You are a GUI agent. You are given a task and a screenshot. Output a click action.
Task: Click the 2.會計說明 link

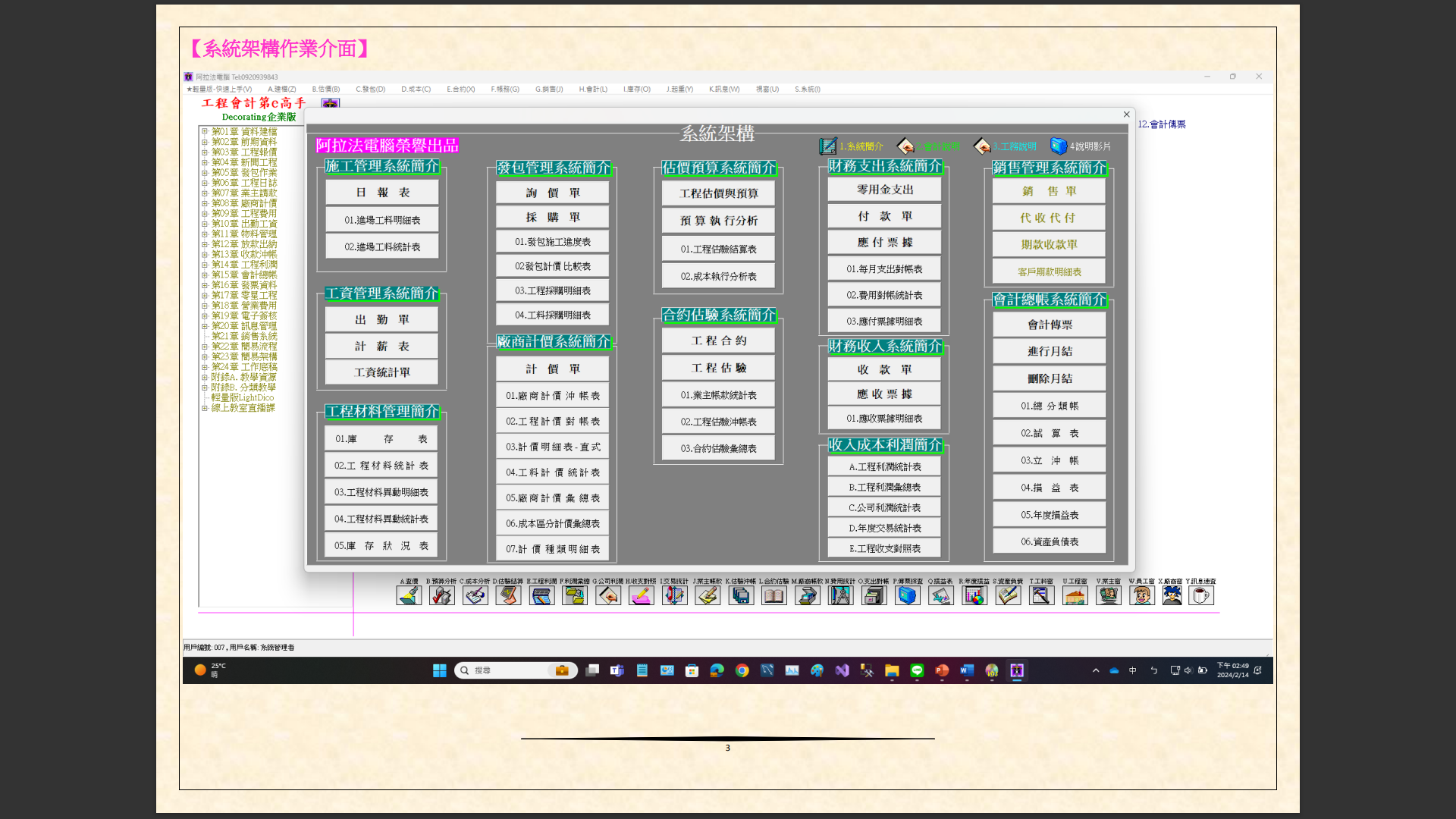coord(937,146)
